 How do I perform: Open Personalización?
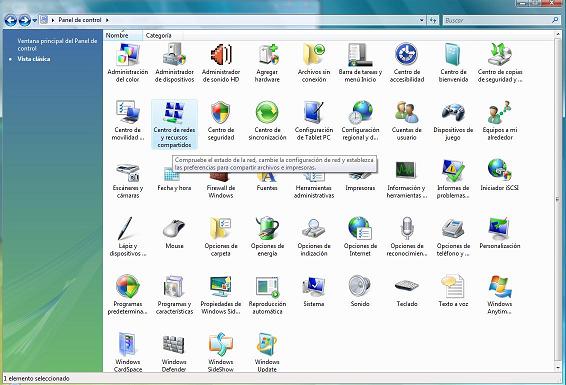(x=500, y=233)
